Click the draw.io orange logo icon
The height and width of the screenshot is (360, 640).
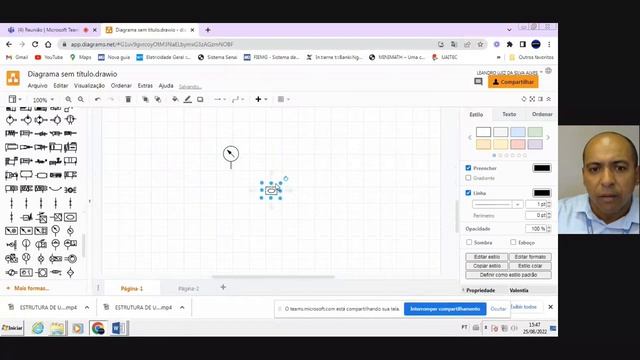tap(13, 78)
